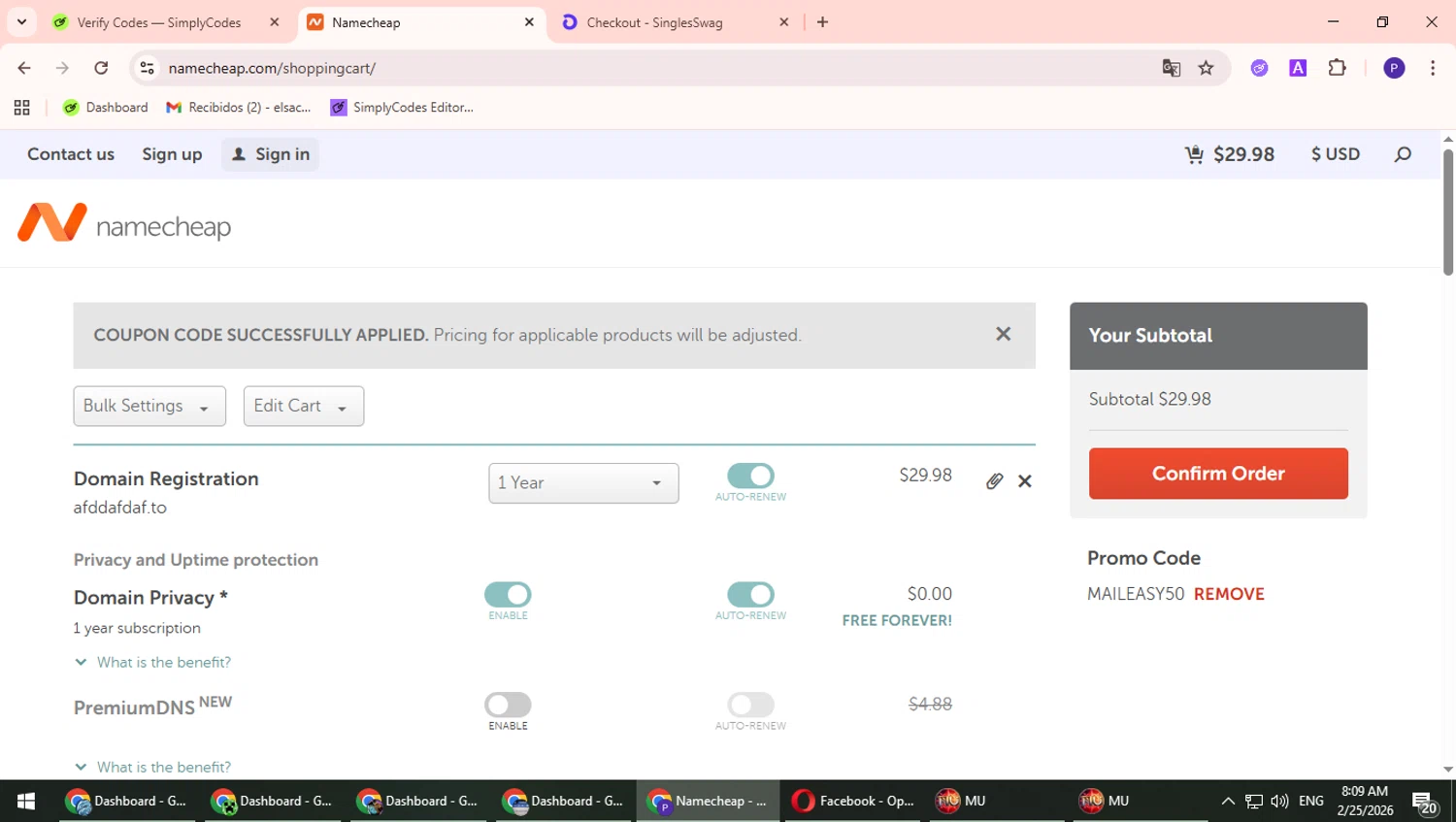Toggle PremiumDNS Auto-Renew switch
This screenshot has width=1456, height=822.
[750, 705]
